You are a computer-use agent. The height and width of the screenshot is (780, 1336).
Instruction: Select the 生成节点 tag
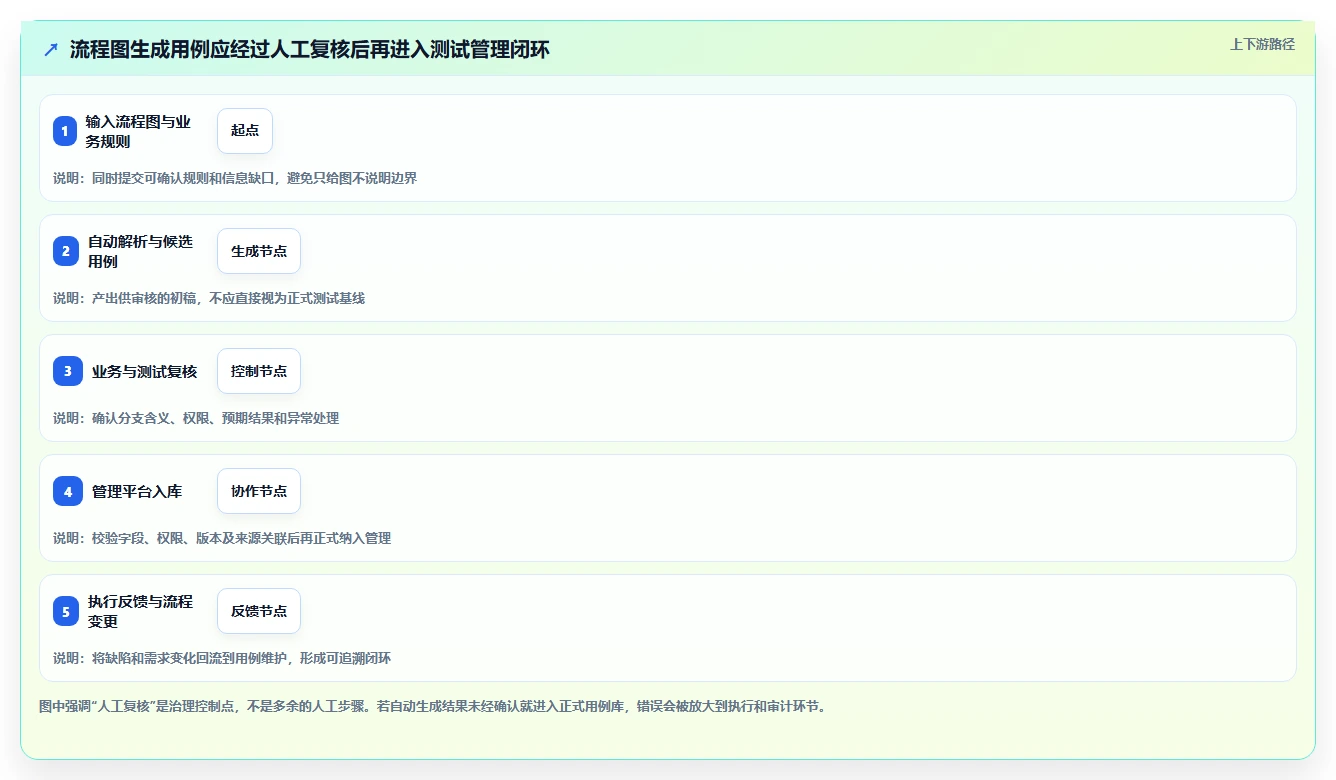[x=259, y=251]
